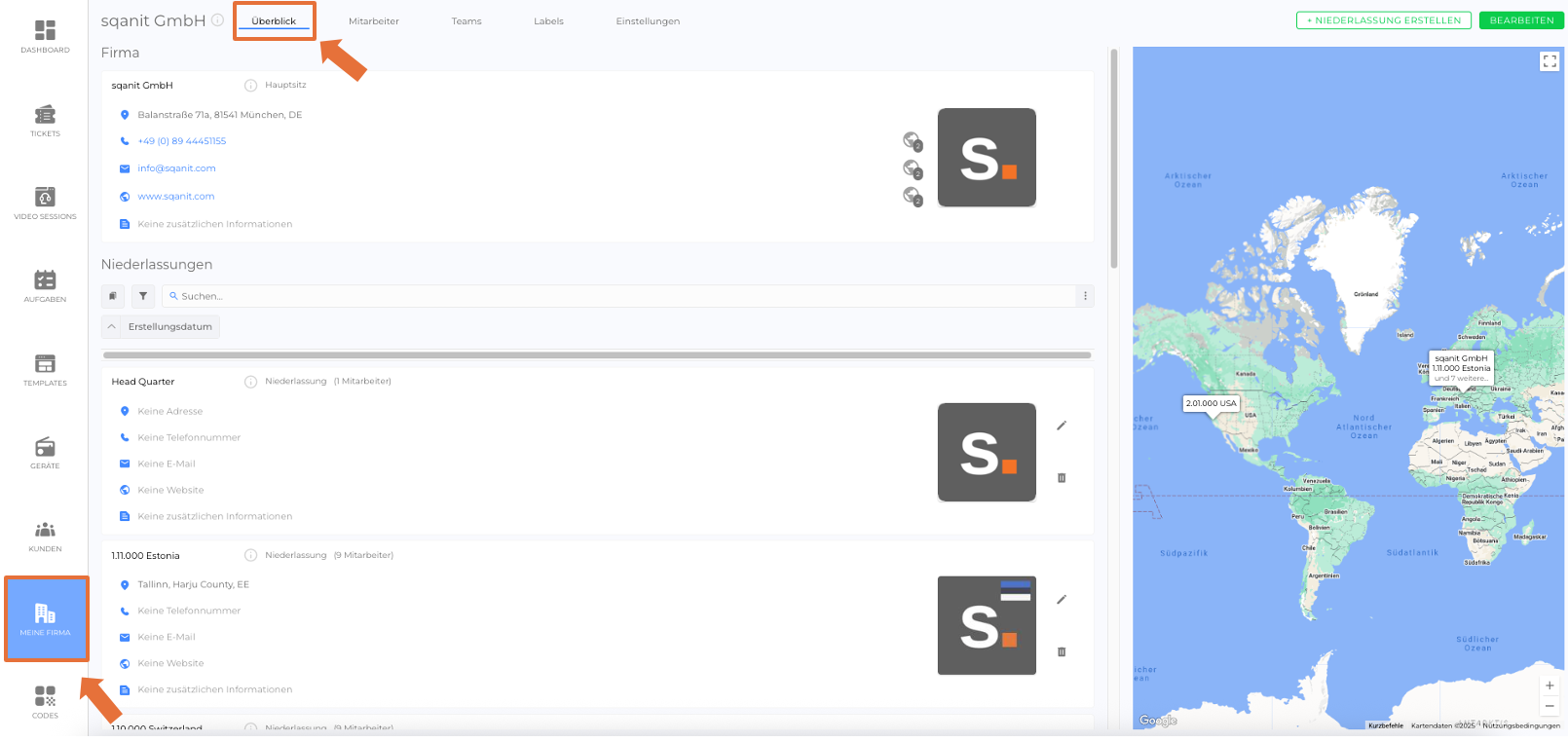The image size is (1568, 742).
Task: Zoom in on the map with plus
Action: point(1549,686)
